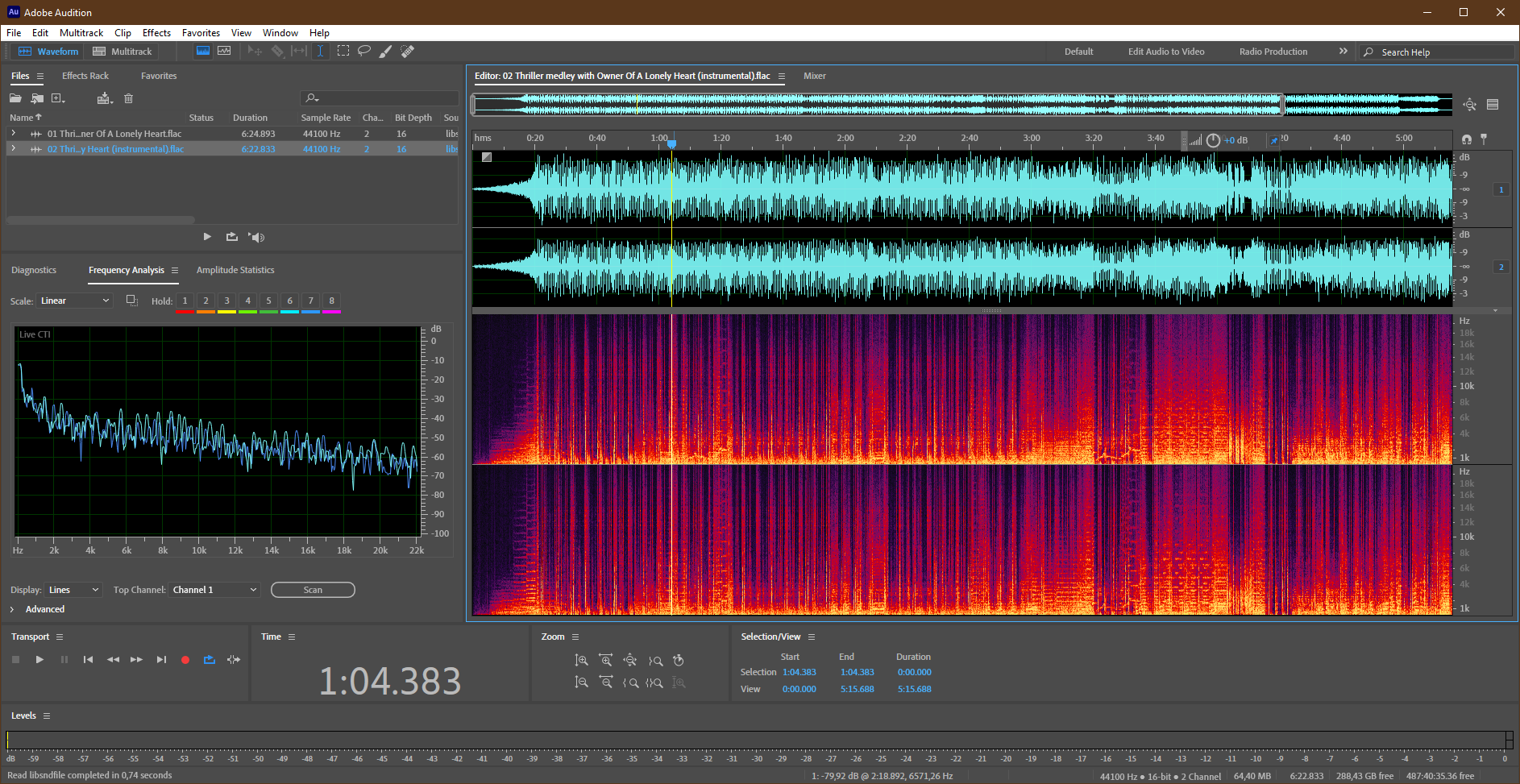Viewport: 1520px width, 784px height.
Task: Click Zoom In Amplitude icon in Zoom panel
Action: coord(581,660)
